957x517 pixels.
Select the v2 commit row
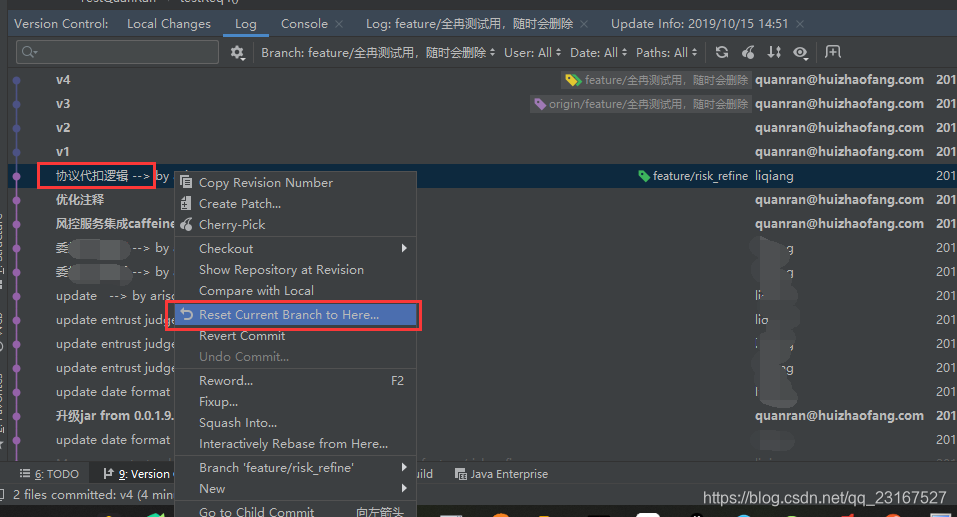pyautogui.click(x=482, y=128)
